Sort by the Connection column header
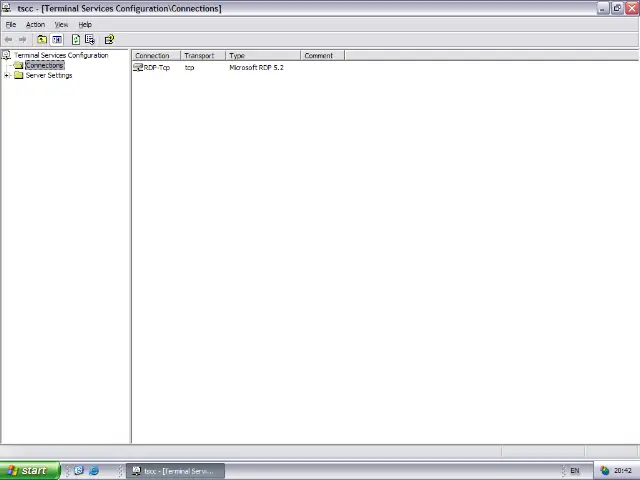The width and height of the screenshot is (640, 480). [x=156, y=56]
